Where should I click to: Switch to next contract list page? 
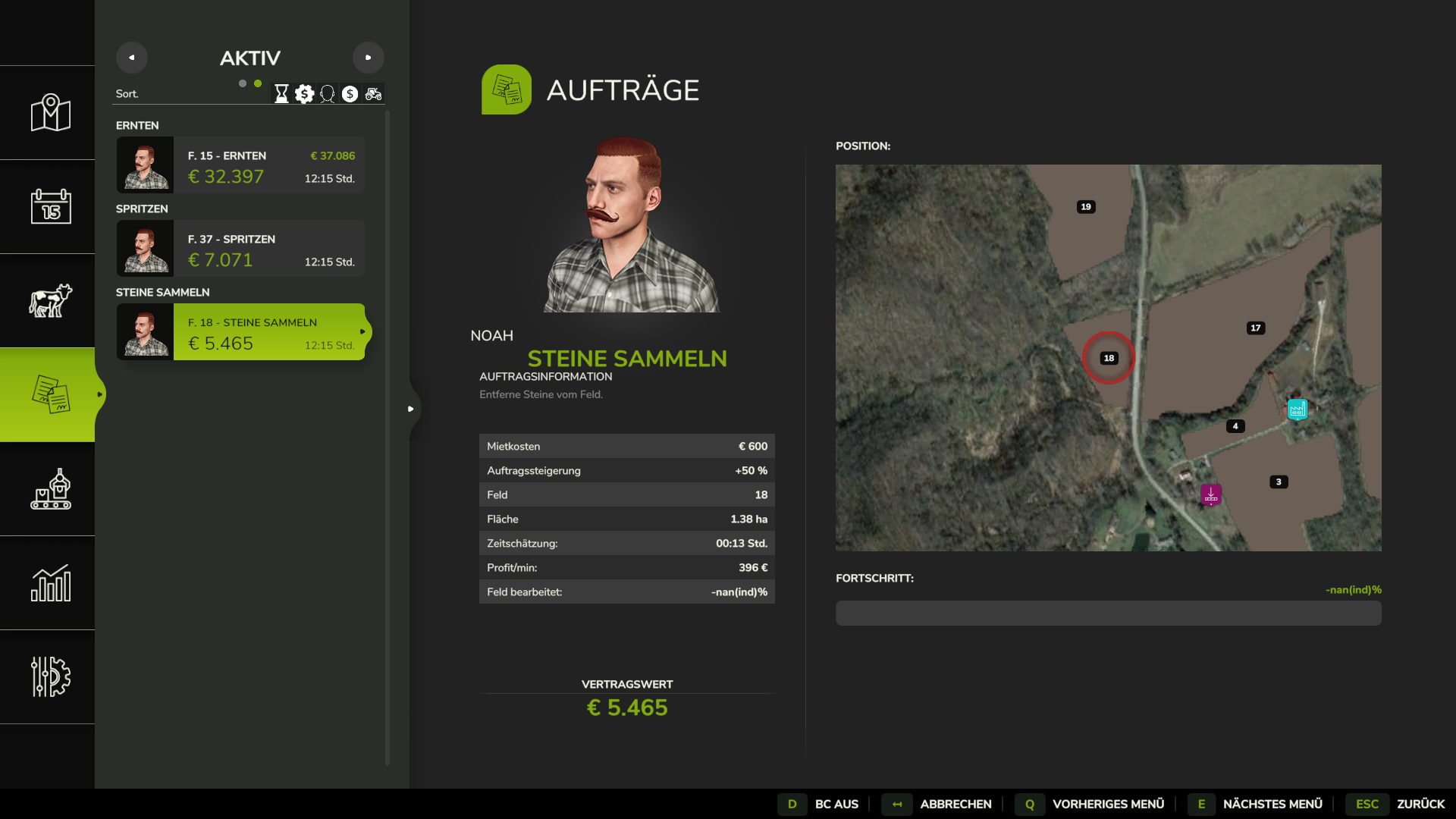pyautogui.click(x=369, y=58)
